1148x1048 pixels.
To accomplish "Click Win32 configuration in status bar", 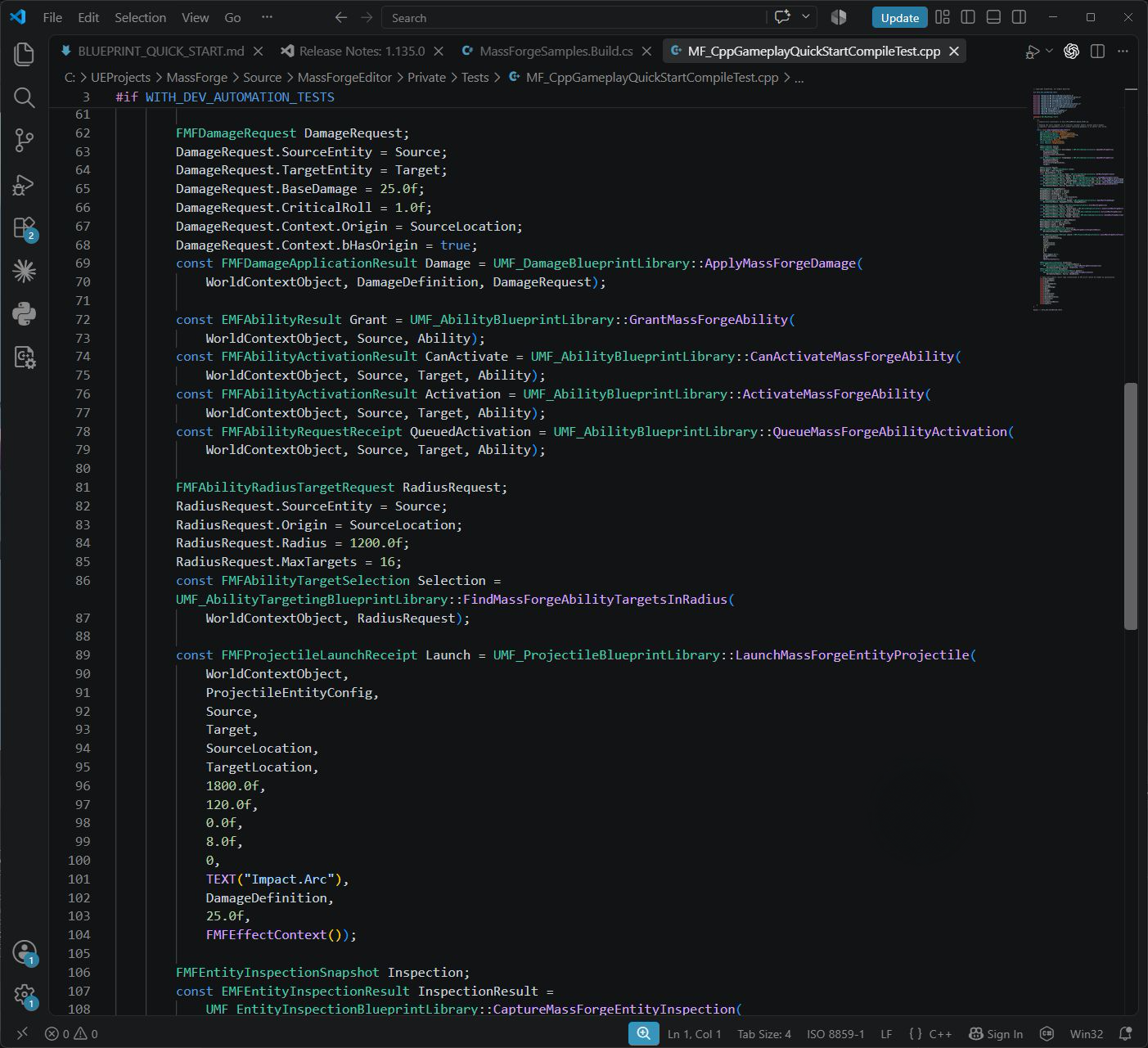I will (1087, 1033).
